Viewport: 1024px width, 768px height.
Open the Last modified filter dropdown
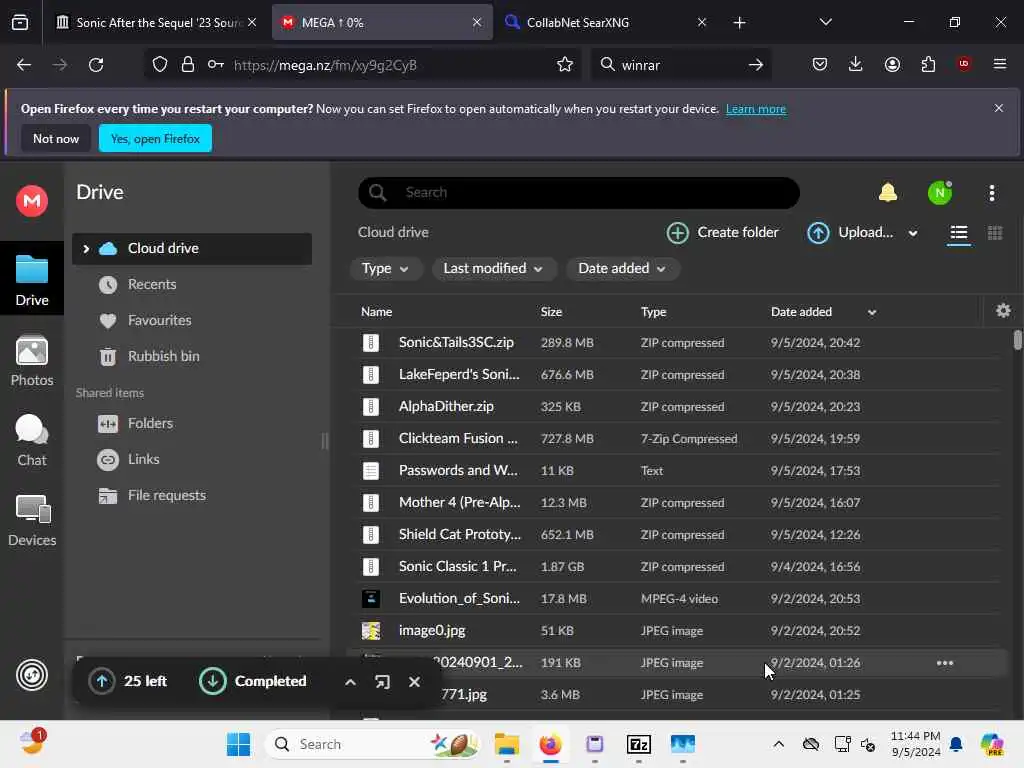493,268
